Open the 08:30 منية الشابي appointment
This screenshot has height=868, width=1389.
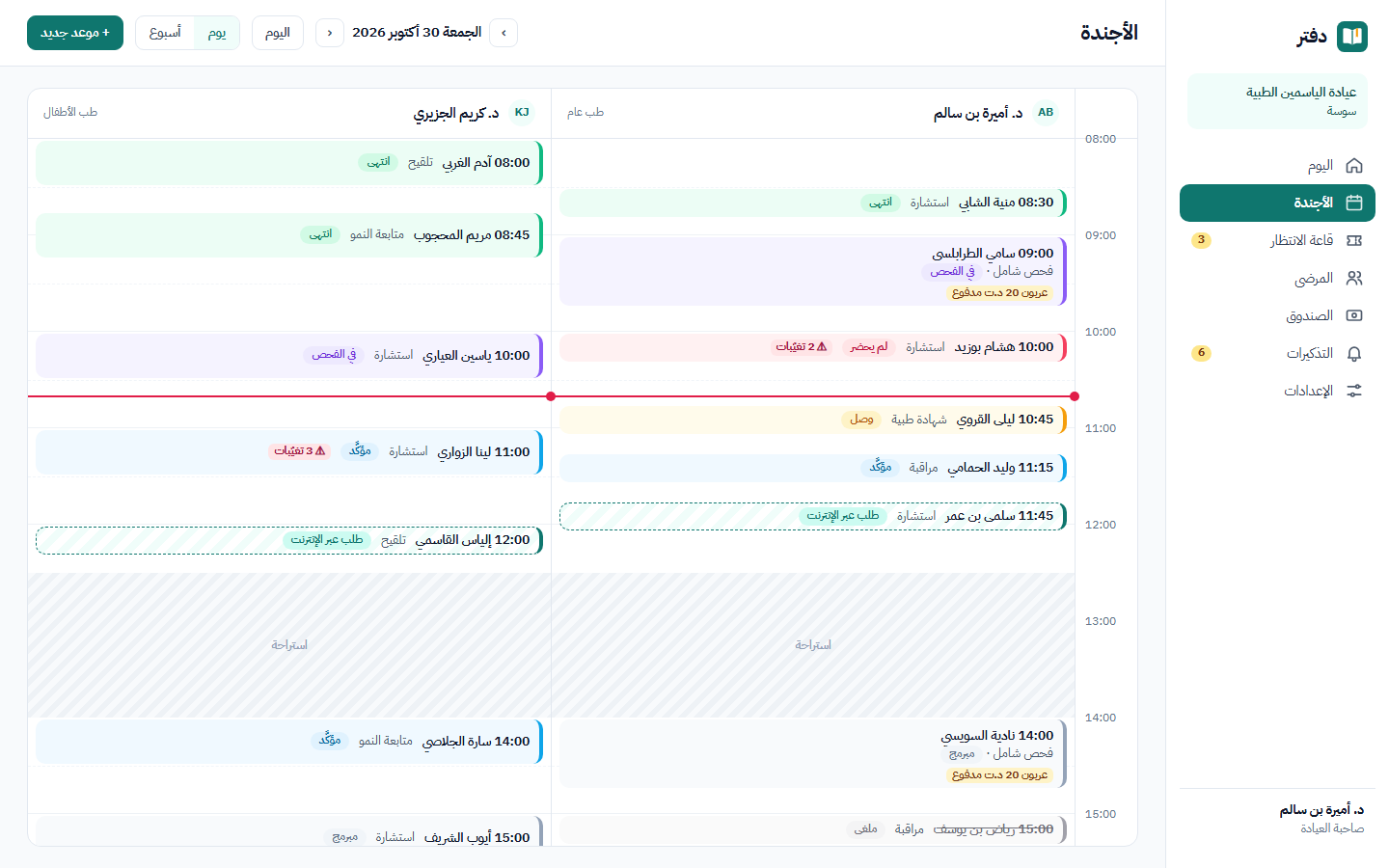813,203
